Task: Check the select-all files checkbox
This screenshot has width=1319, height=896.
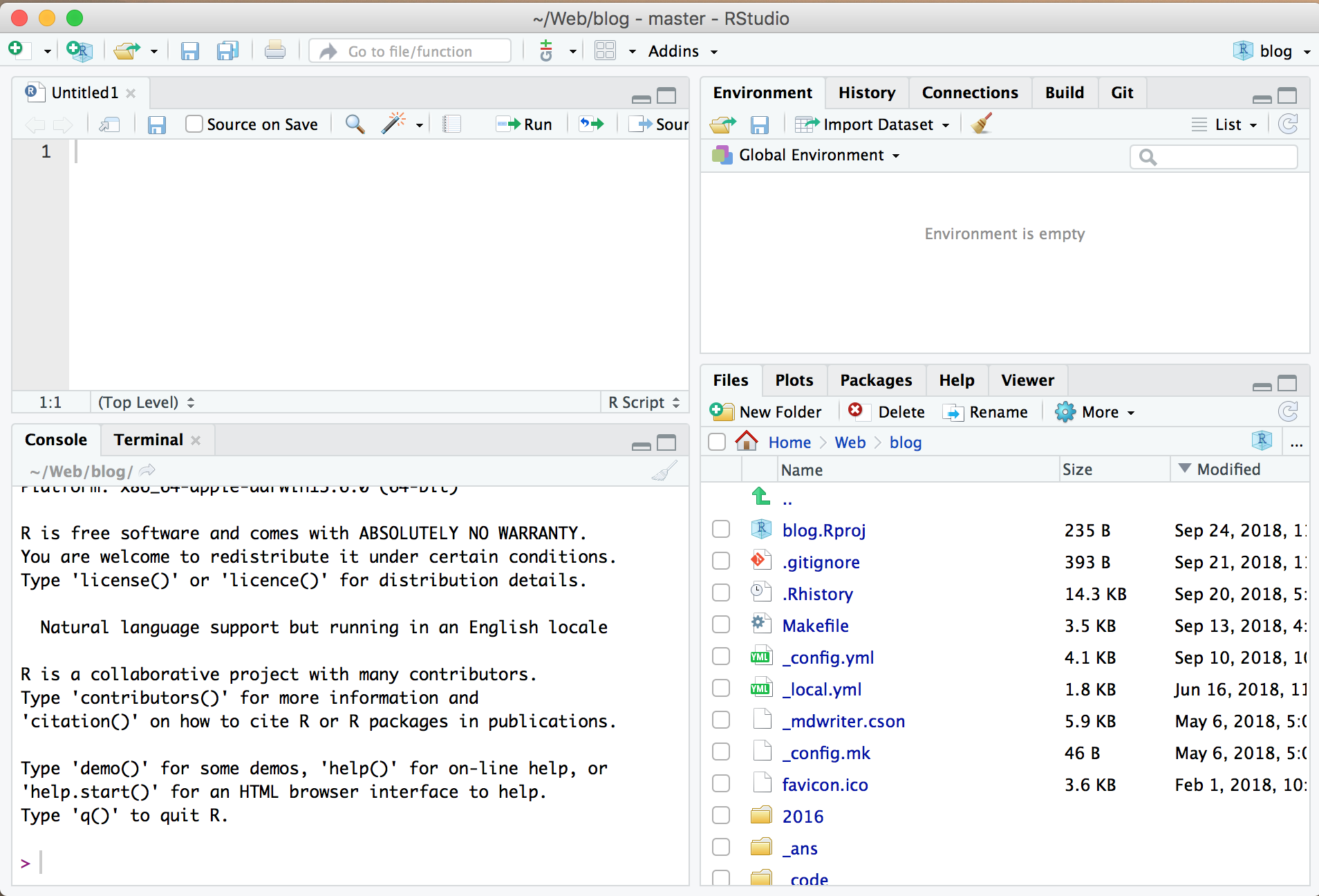Action: 717,442
